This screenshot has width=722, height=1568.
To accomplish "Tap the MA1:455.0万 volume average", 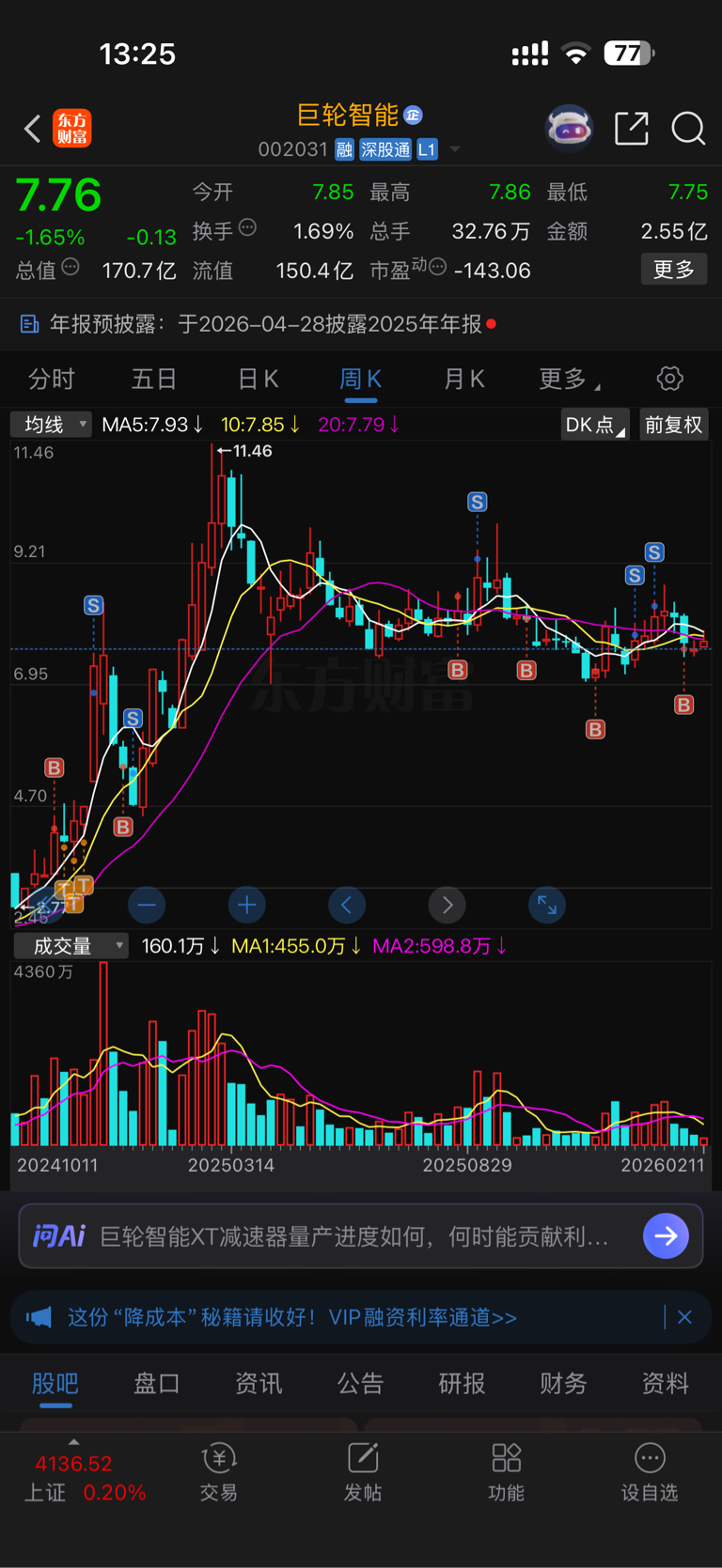I will (x=296, y=946).
